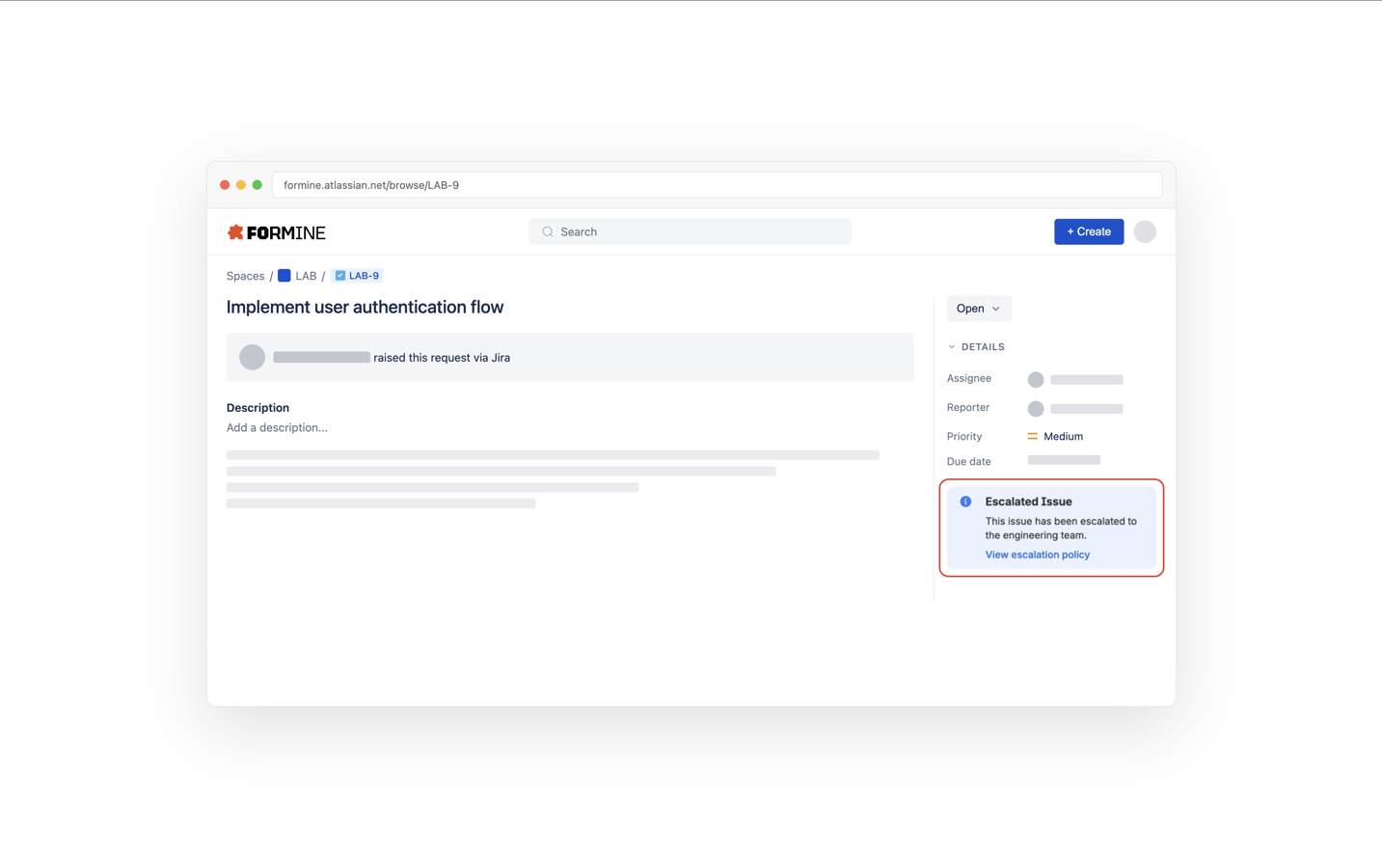Image resolution: width=1382 pixels, height=868 pixels.
Task: Click the address bar URL
Action: 370,184
